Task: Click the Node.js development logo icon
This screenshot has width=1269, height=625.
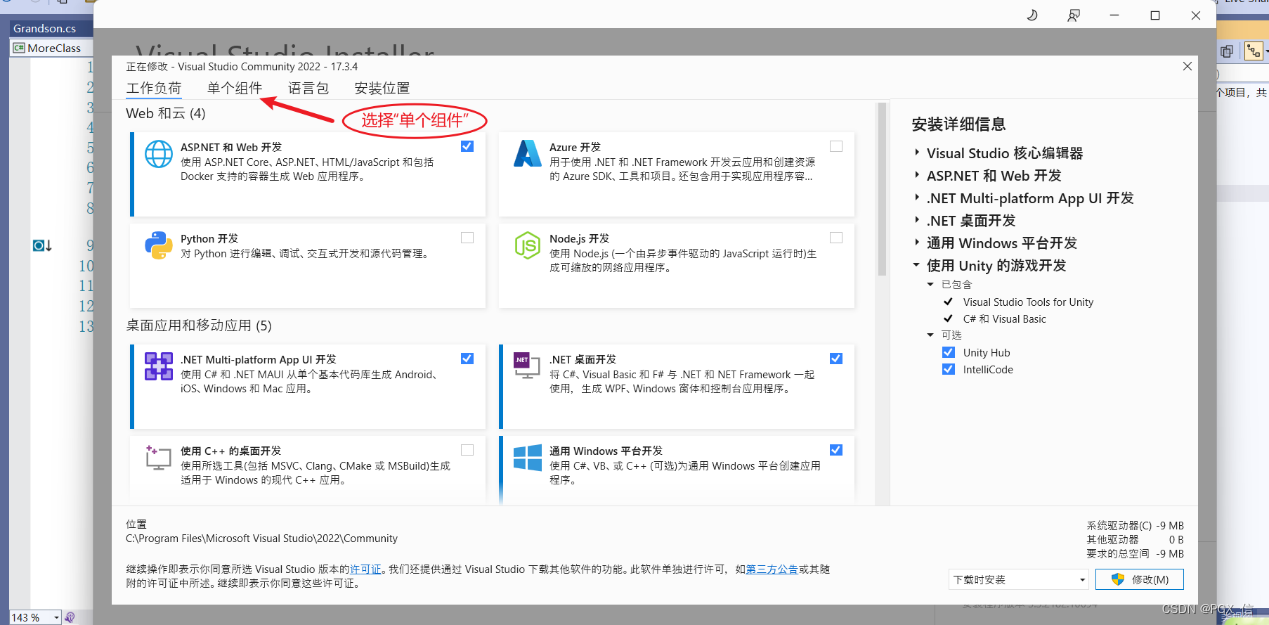Action: [x=527, y=245]
